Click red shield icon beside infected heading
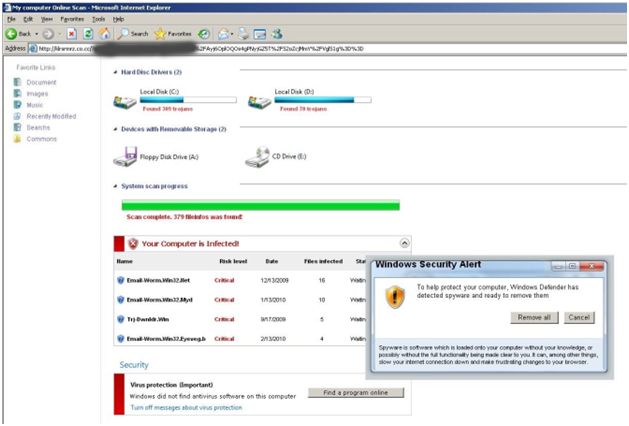Image resolution: width=629 pixels, height=426 pixels. pyautogui.click(x=133, y=243)
